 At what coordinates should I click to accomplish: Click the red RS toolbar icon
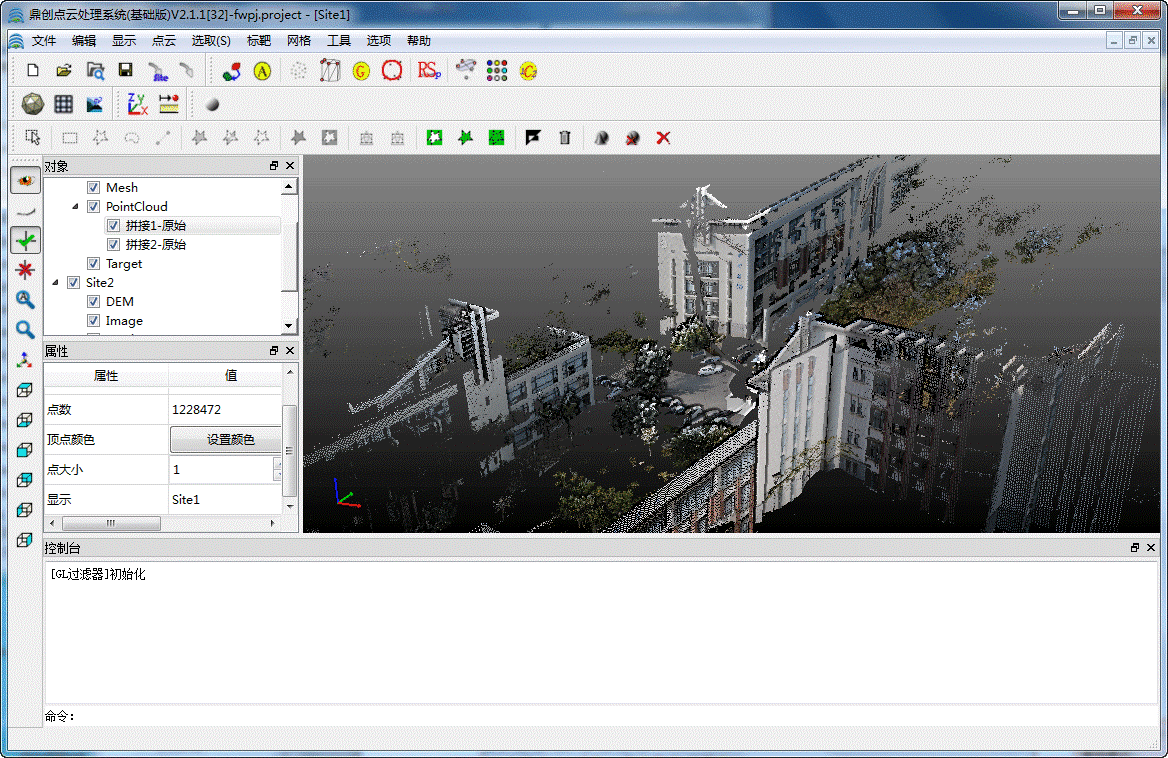point(428,71)
